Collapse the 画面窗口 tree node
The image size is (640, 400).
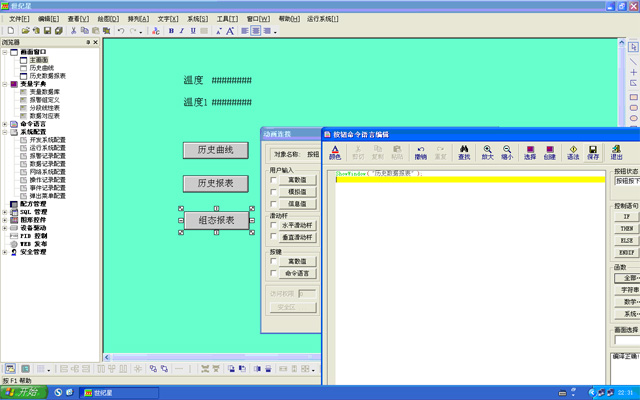point(5,52)
